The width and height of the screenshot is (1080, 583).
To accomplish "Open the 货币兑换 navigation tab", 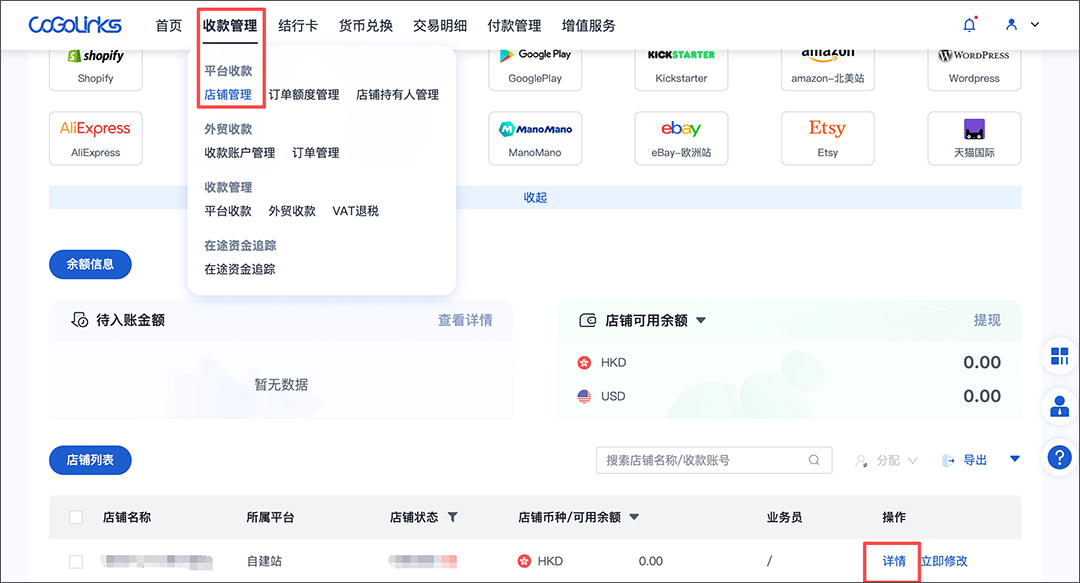I will [365, 26].
